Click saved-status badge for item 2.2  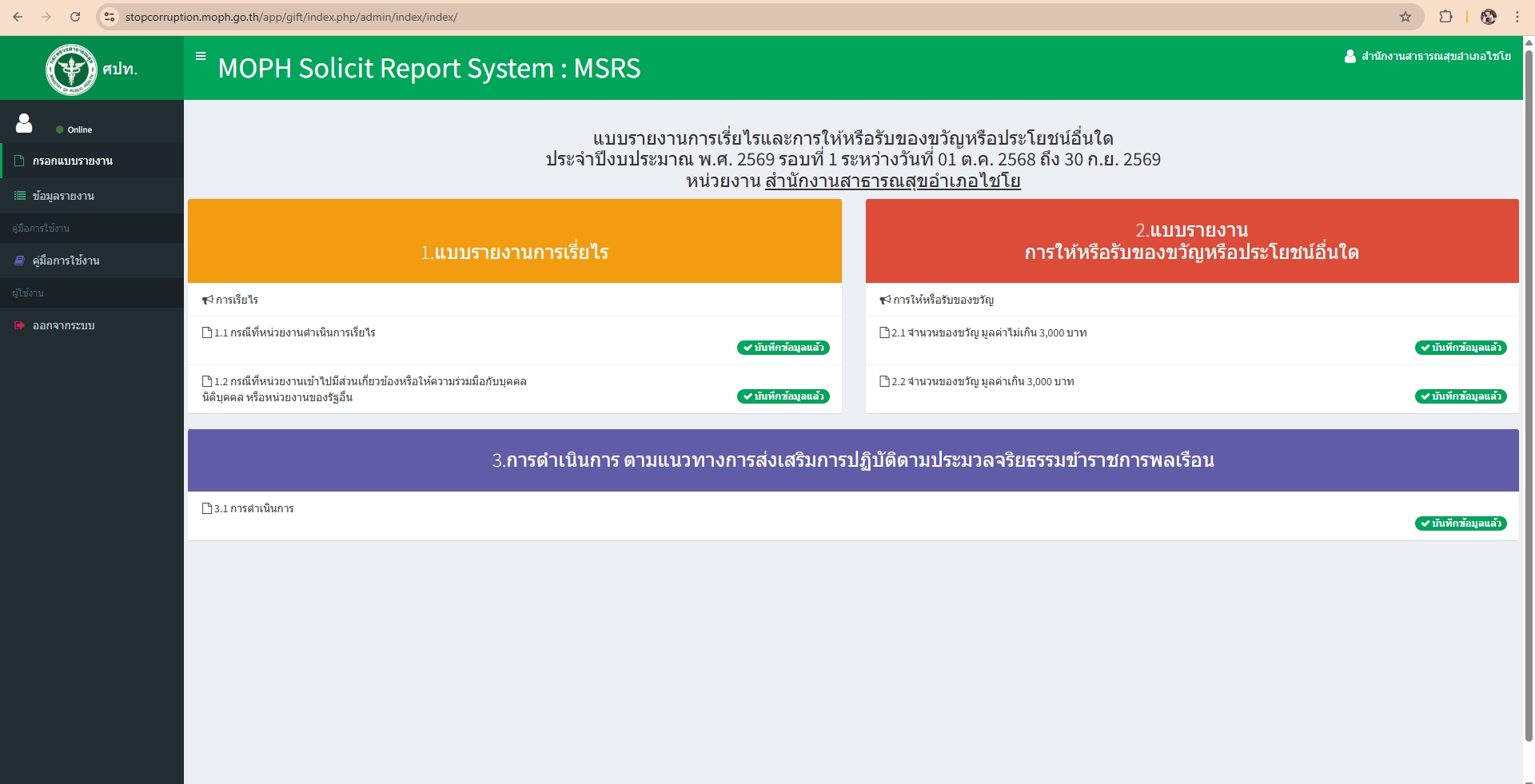(x=1461, y=396)
